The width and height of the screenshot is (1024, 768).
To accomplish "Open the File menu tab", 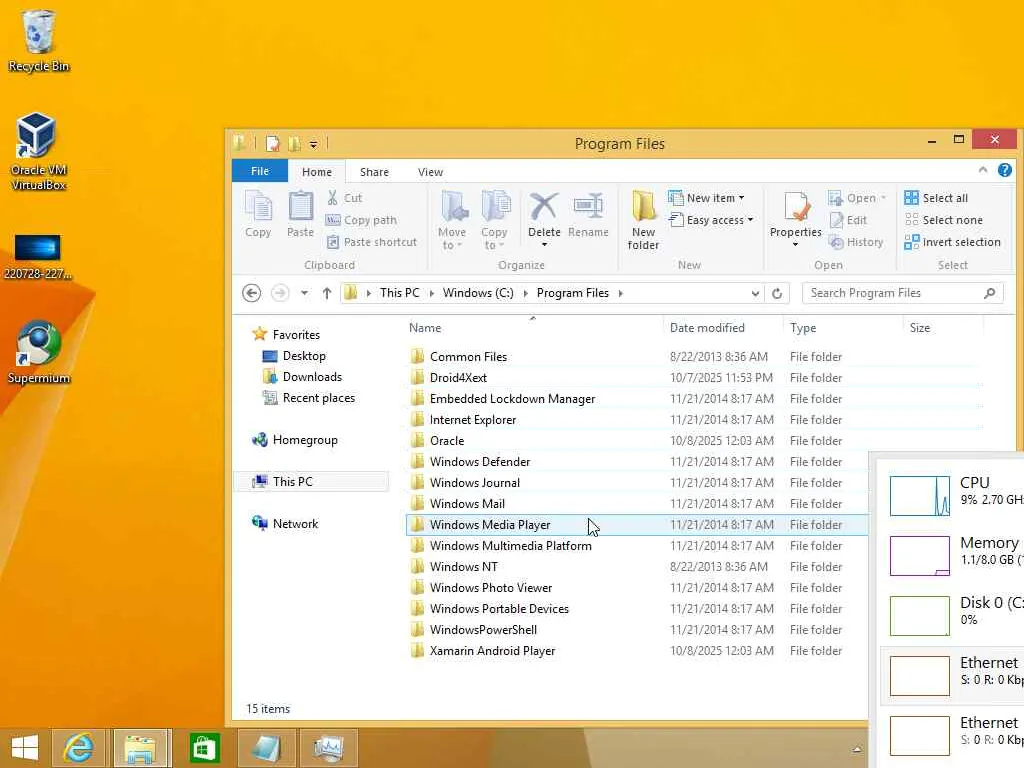I will (x=260, y=171).
